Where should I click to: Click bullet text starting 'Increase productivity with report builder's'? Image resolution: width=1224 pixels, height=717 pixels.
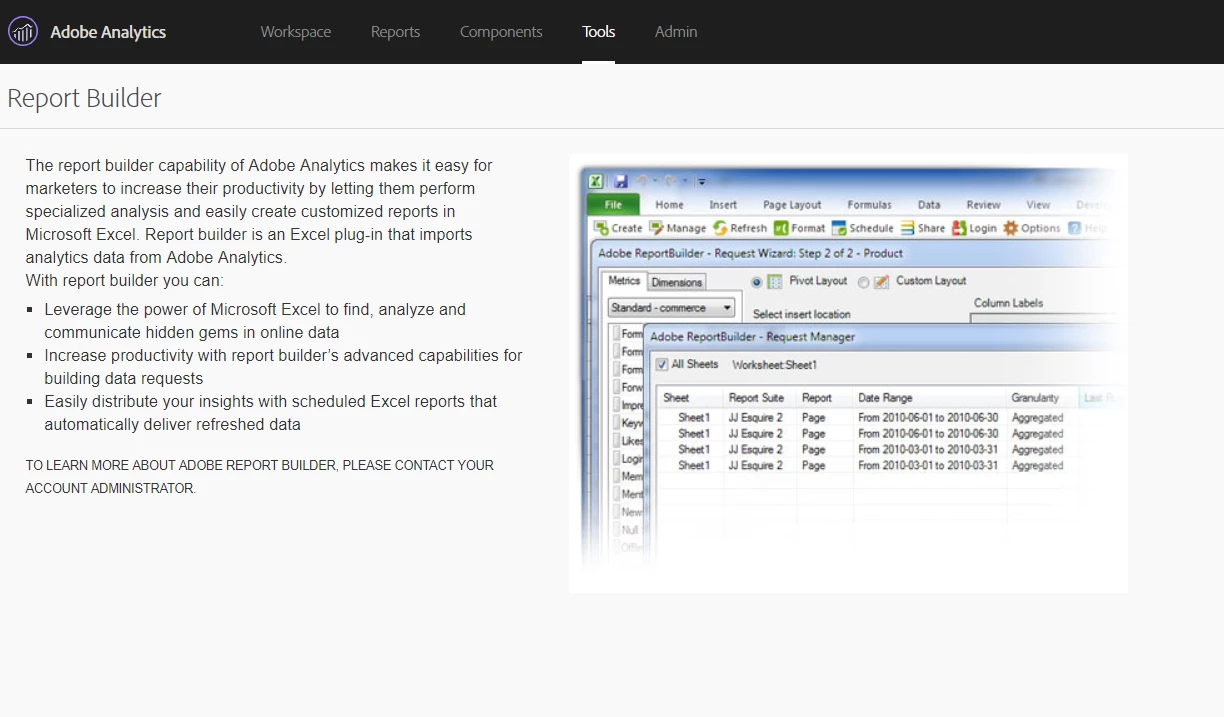[283, 367]
